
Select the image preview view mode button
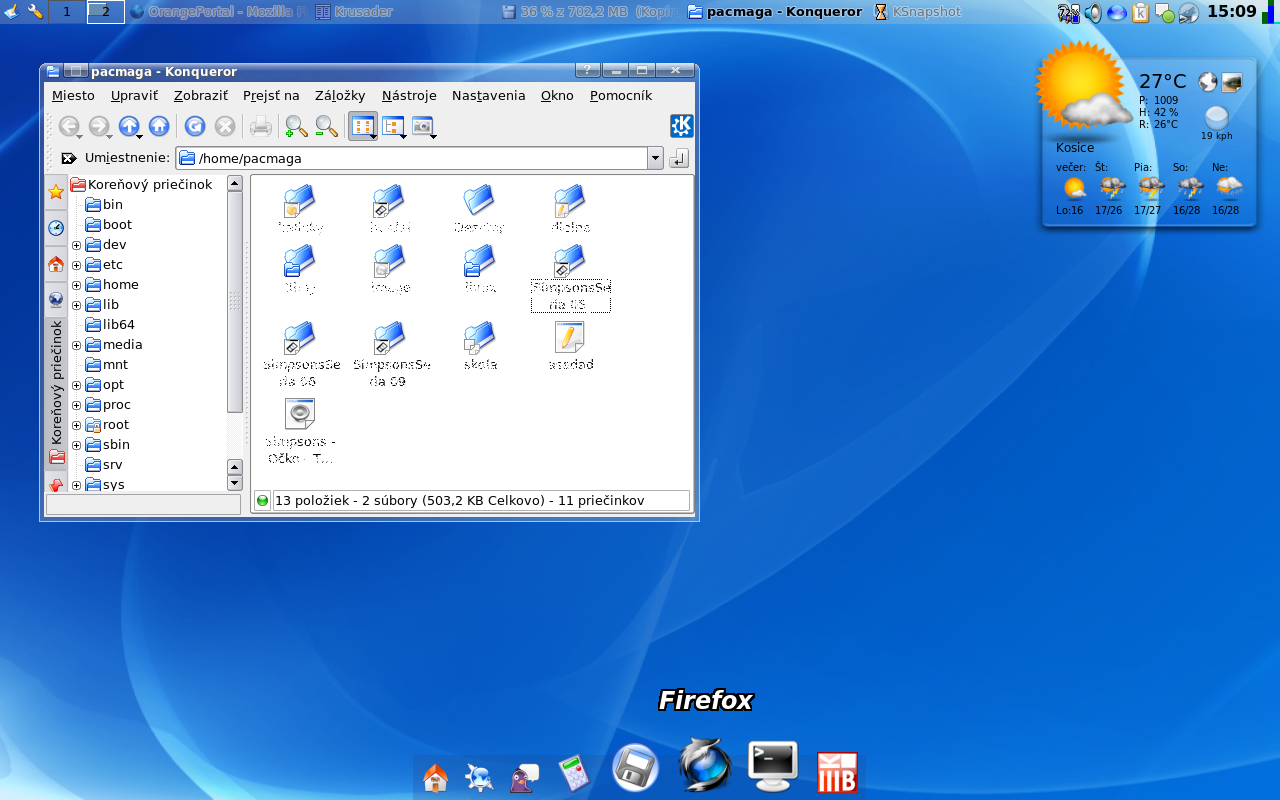pyautogui.click(x=423, y=126)
